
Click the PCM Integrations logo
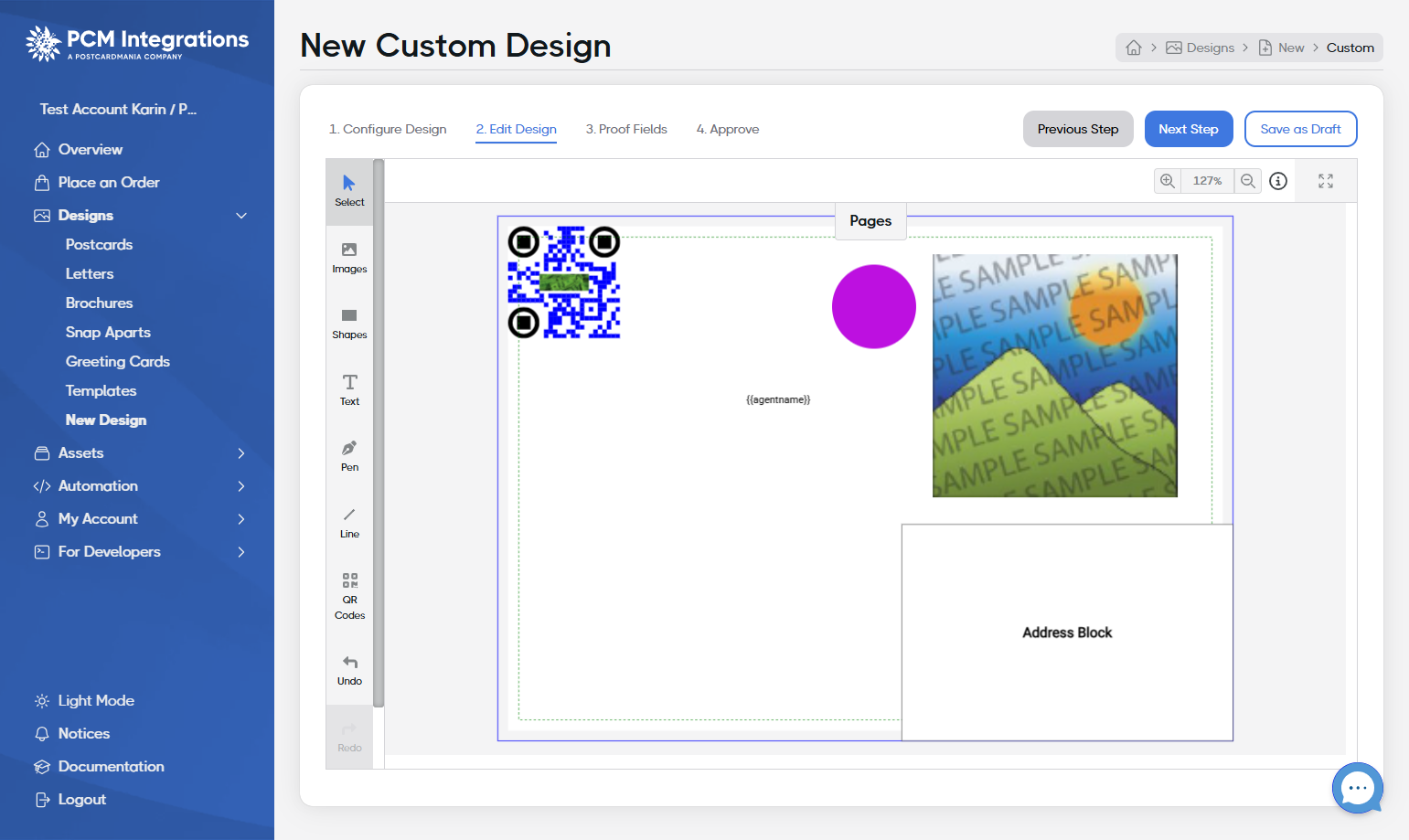point(137,43)
